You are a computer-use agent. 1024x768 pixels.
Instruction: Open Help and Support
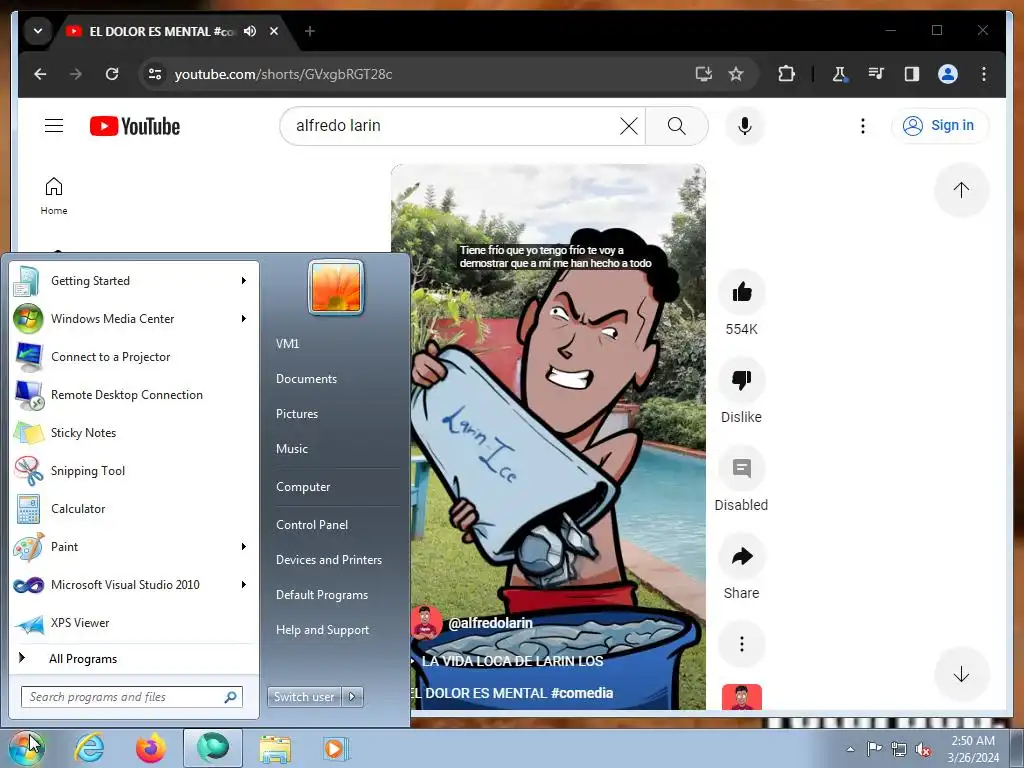pos(322,630)
